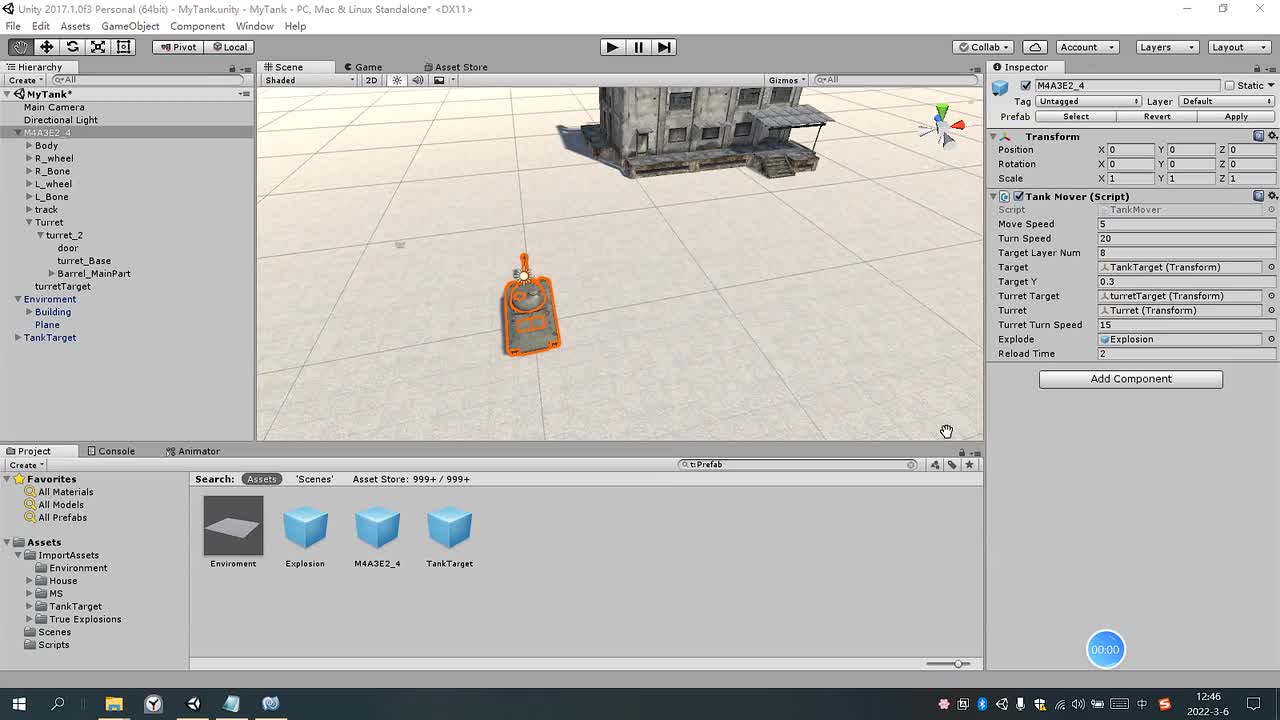Click Add Component button
1280x720 pixels.
click(x=1131, y=379)
